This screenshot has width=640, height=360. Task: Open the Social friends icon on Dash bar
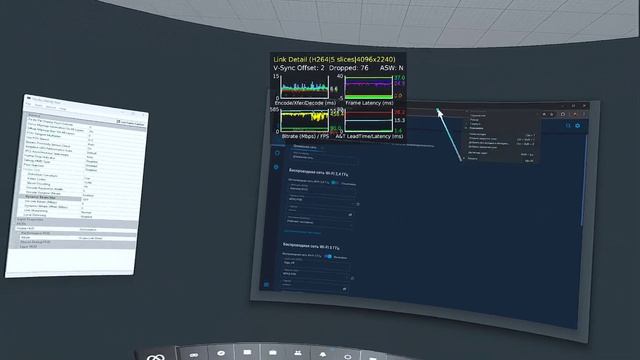point(298,353)
